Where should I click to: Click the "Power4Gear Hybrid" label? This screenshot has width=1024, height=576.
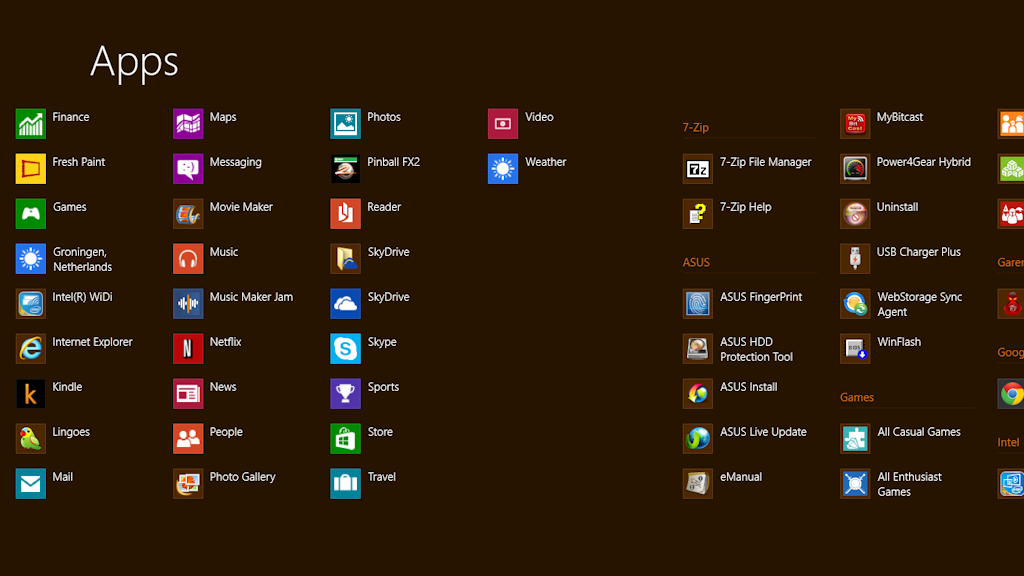tap(923, 162)
